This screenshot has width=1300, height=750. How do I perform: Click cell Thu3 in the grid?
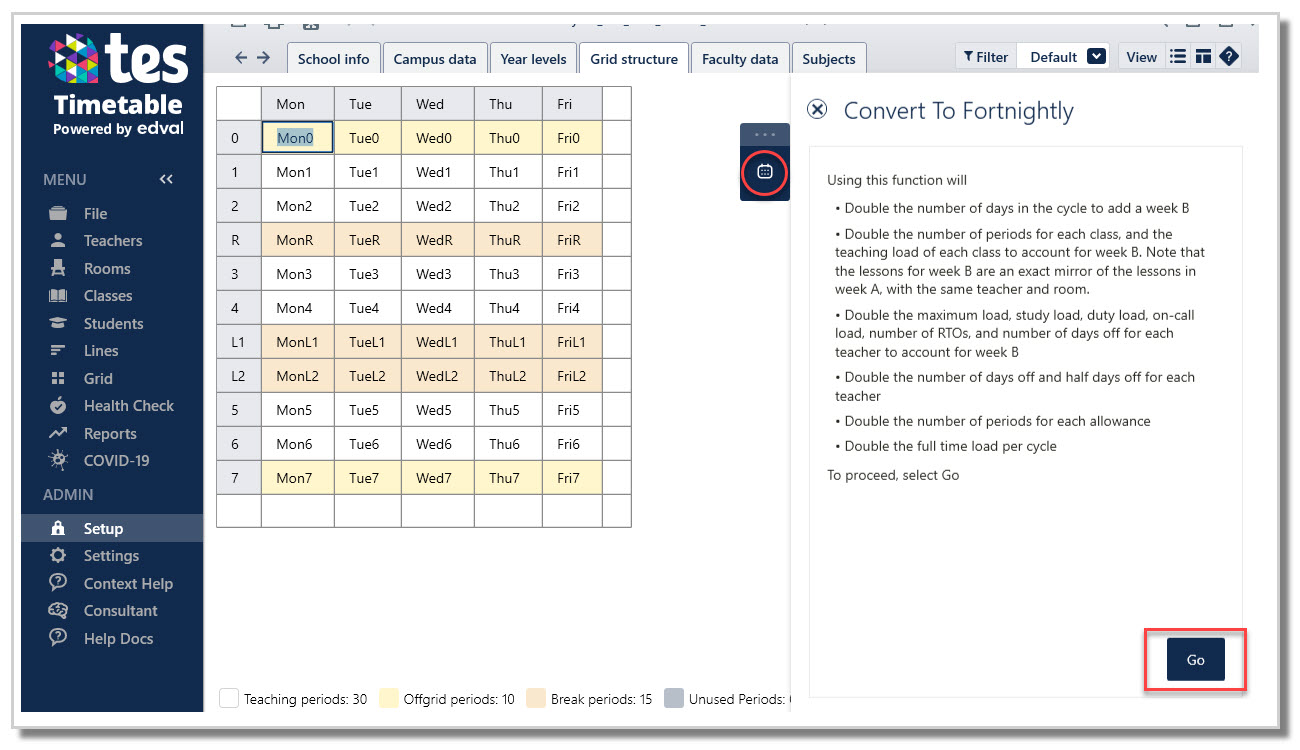[509, 274]
